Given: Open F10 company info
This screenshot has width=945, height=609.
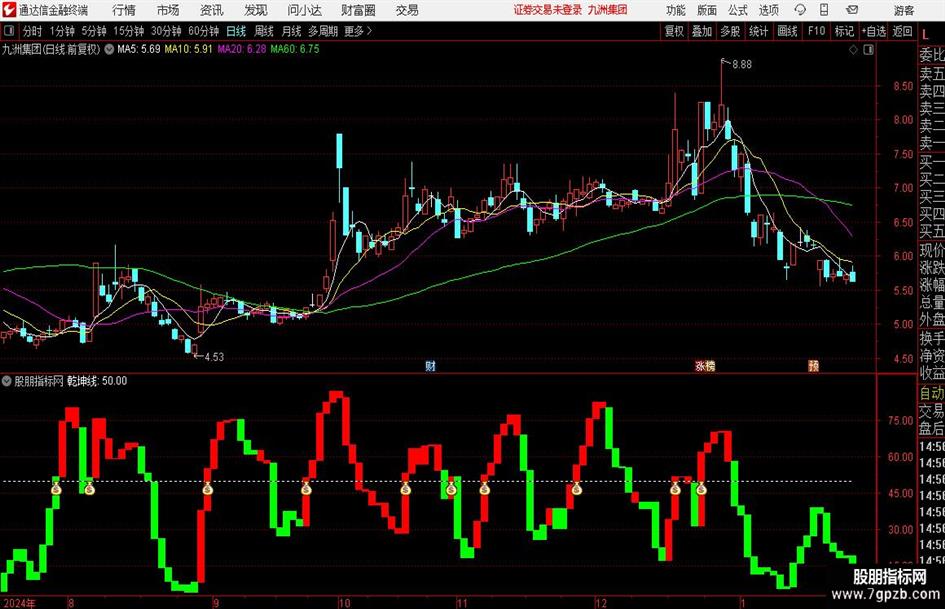Looking at the screenshot, I should [x=816, y=31].
